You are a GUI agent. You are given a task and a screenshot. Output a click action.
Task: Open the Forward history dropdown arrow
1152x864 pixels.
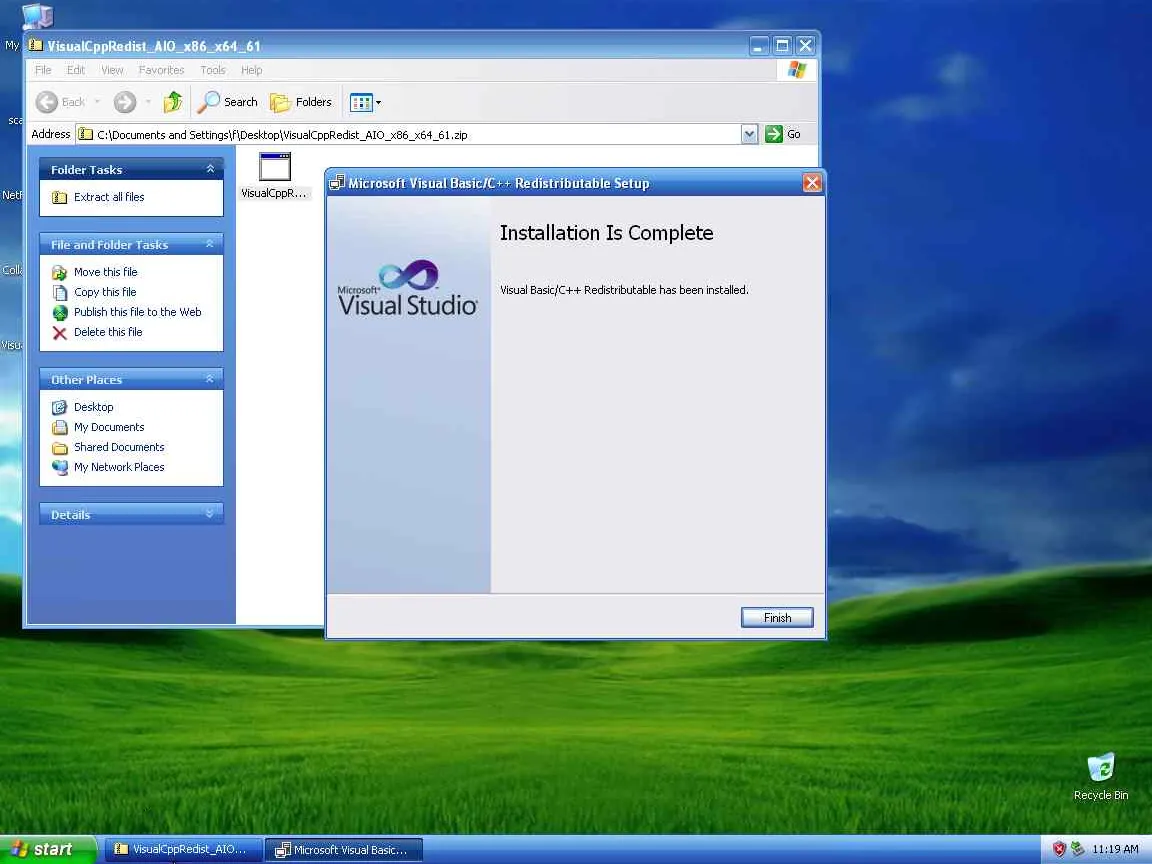[148, 102]
